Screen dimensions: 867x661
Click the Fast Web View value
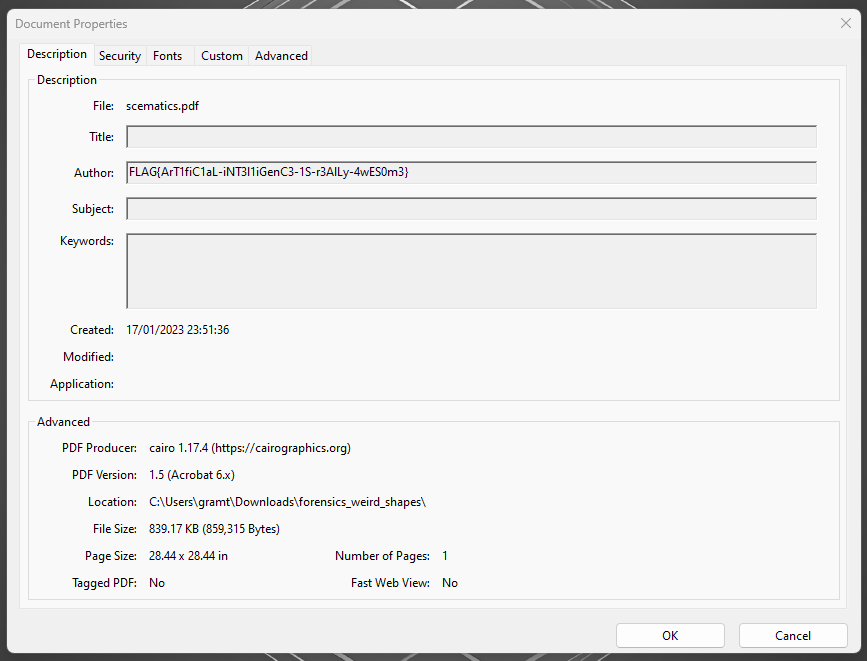pyautogui.click(x=450, y=583)
